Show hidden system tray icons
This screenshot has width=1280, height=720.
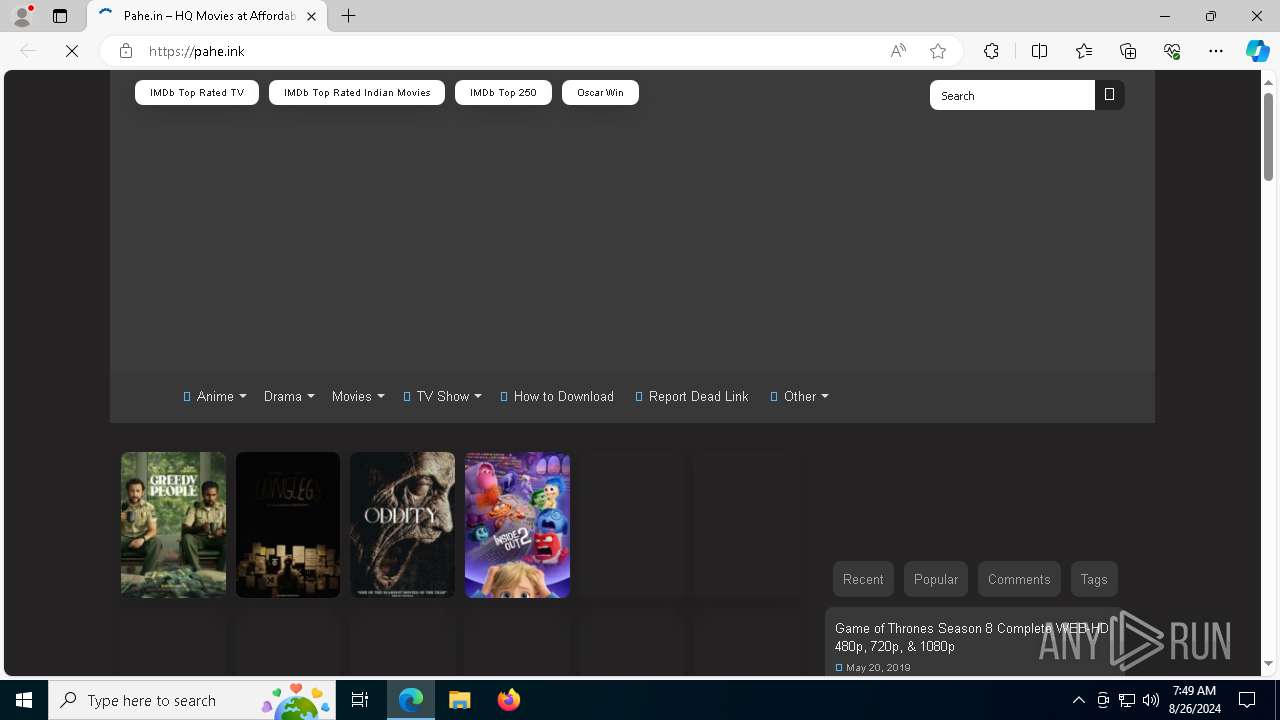coord(1078,700)
